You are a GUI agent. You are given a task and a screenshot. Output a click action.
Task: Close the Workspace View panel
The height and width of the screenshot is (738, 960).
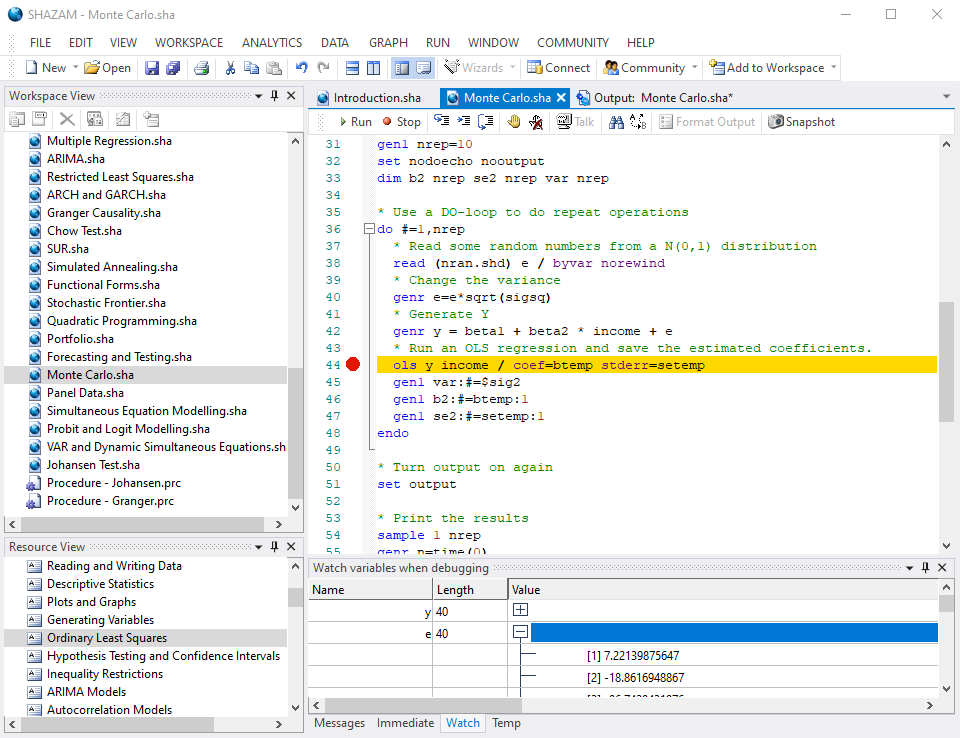pyautogui.click(x=291, y=96)
